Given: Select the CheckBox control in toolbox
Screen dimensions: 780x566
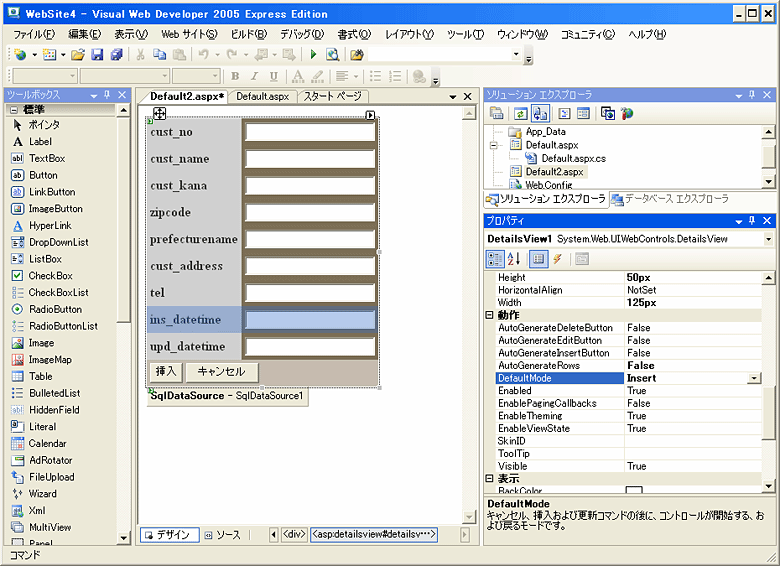Looking at the screenshot, I should (x=50, y=275).
